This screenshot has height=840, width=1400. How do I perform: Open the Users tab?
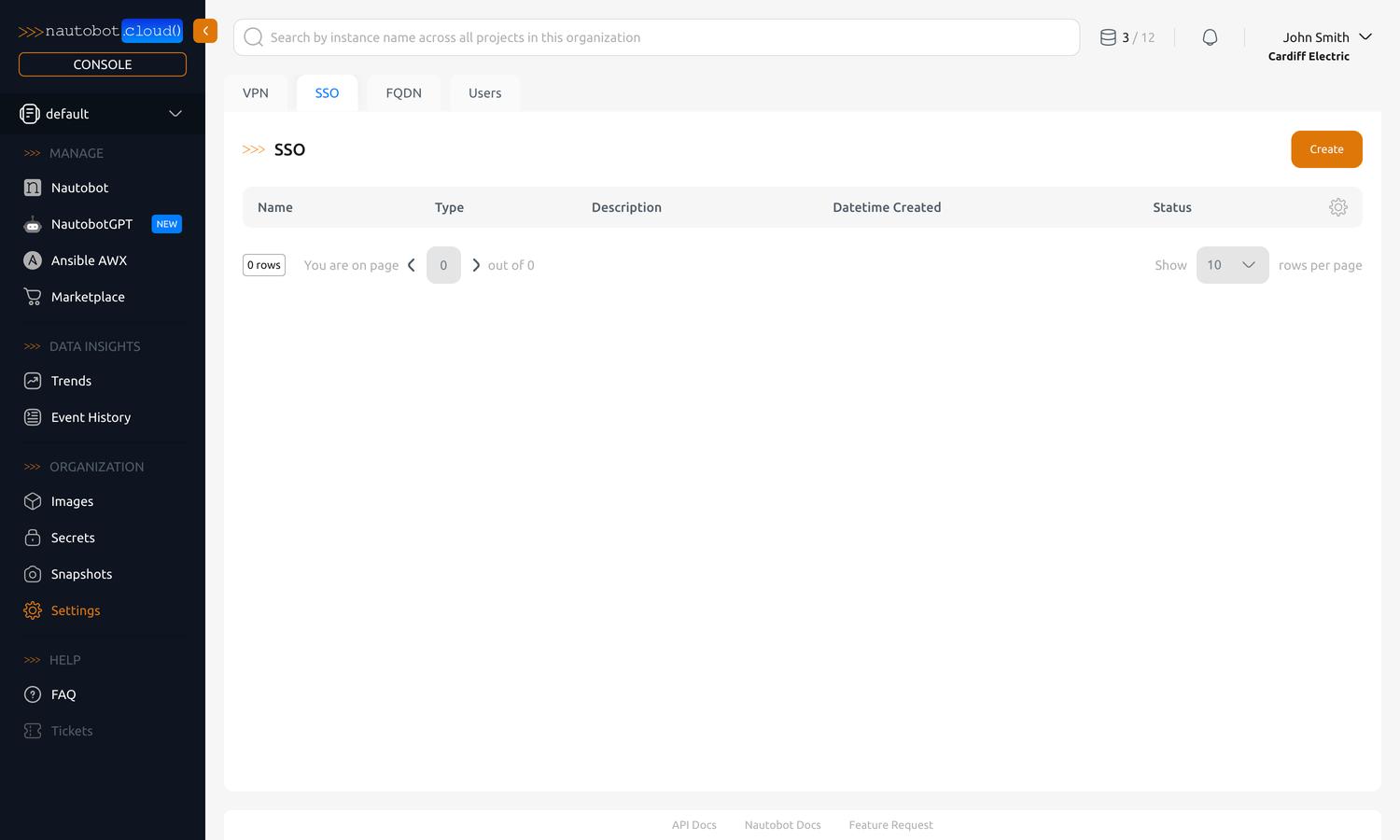[484, 92]
